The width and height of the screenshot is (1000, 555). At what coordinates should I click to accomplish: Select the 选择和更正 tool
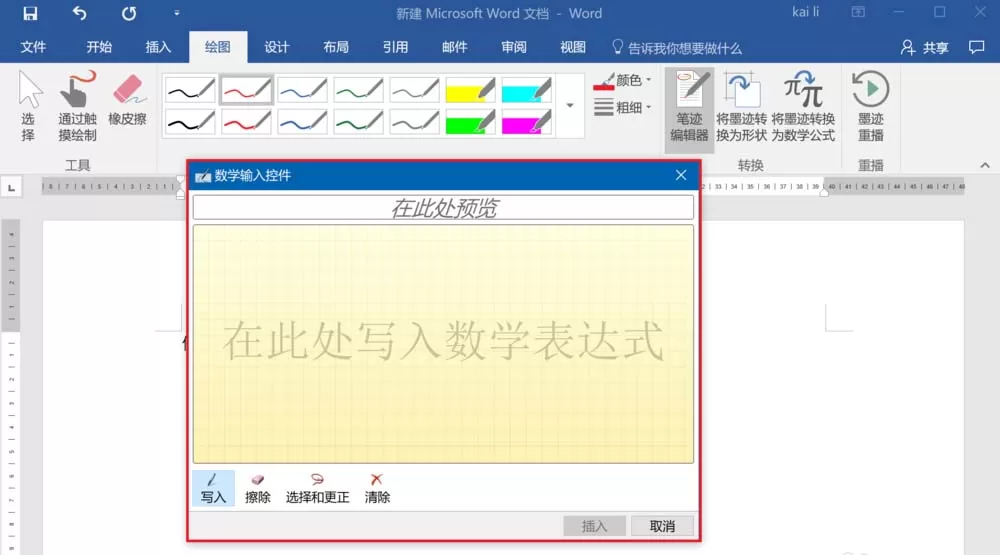317,489
